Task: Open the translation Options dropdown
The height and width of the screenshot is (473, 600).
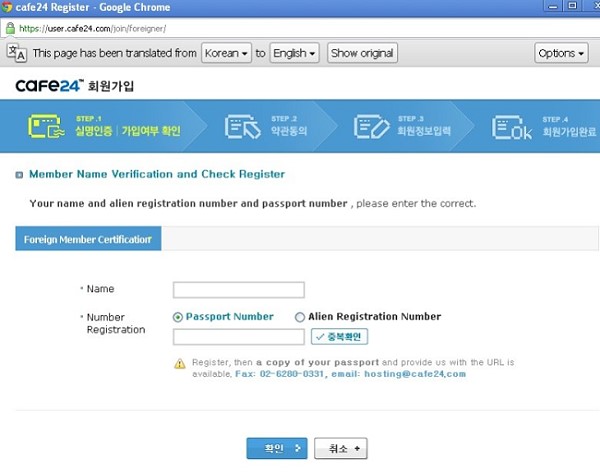Action: 561,53
